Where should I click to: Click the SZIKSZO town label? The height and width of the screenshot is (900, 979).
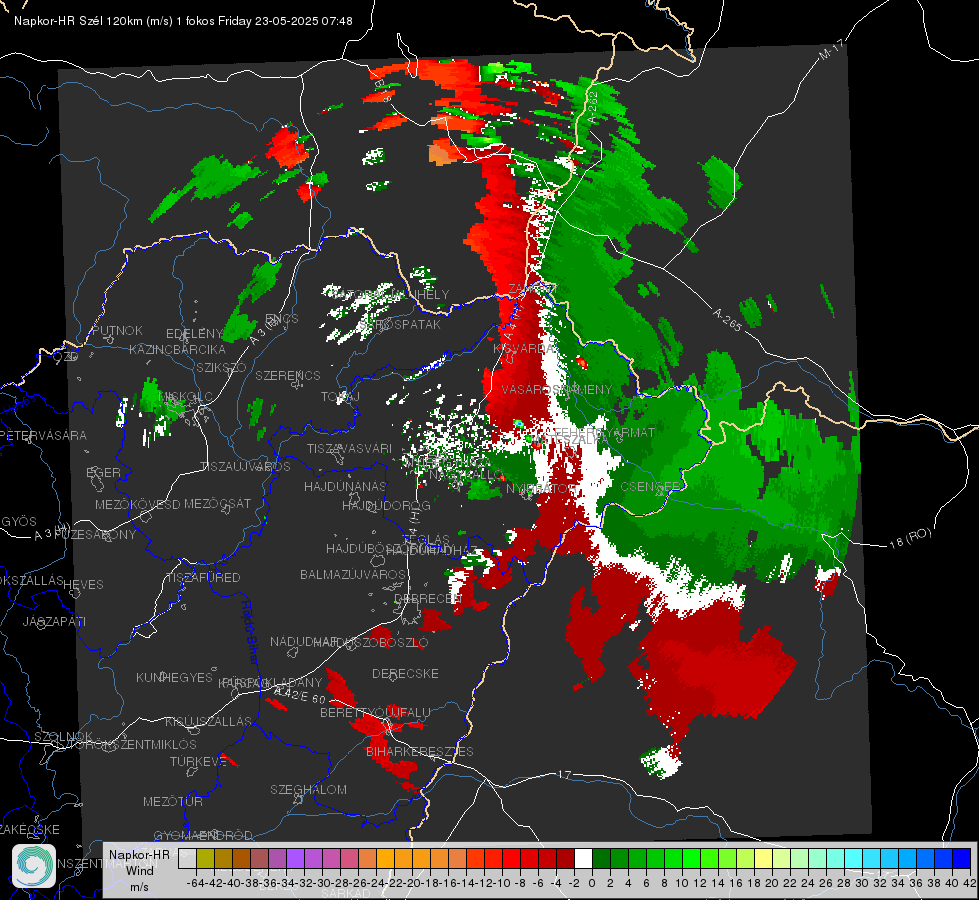point(222,367)
